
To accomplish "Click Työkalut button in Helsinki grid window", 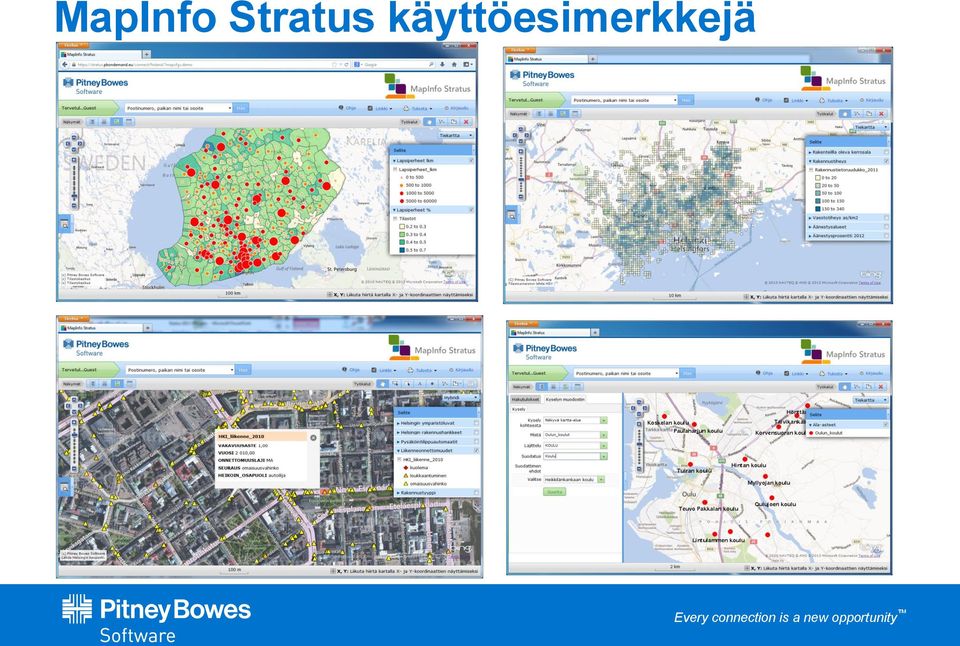I will pyautogui.click(x=825, y=114).
